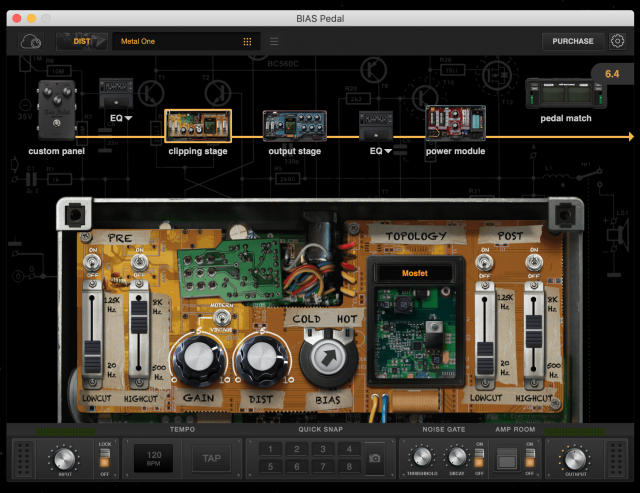Open the preset grid browser icon

[x=247, y=41]
